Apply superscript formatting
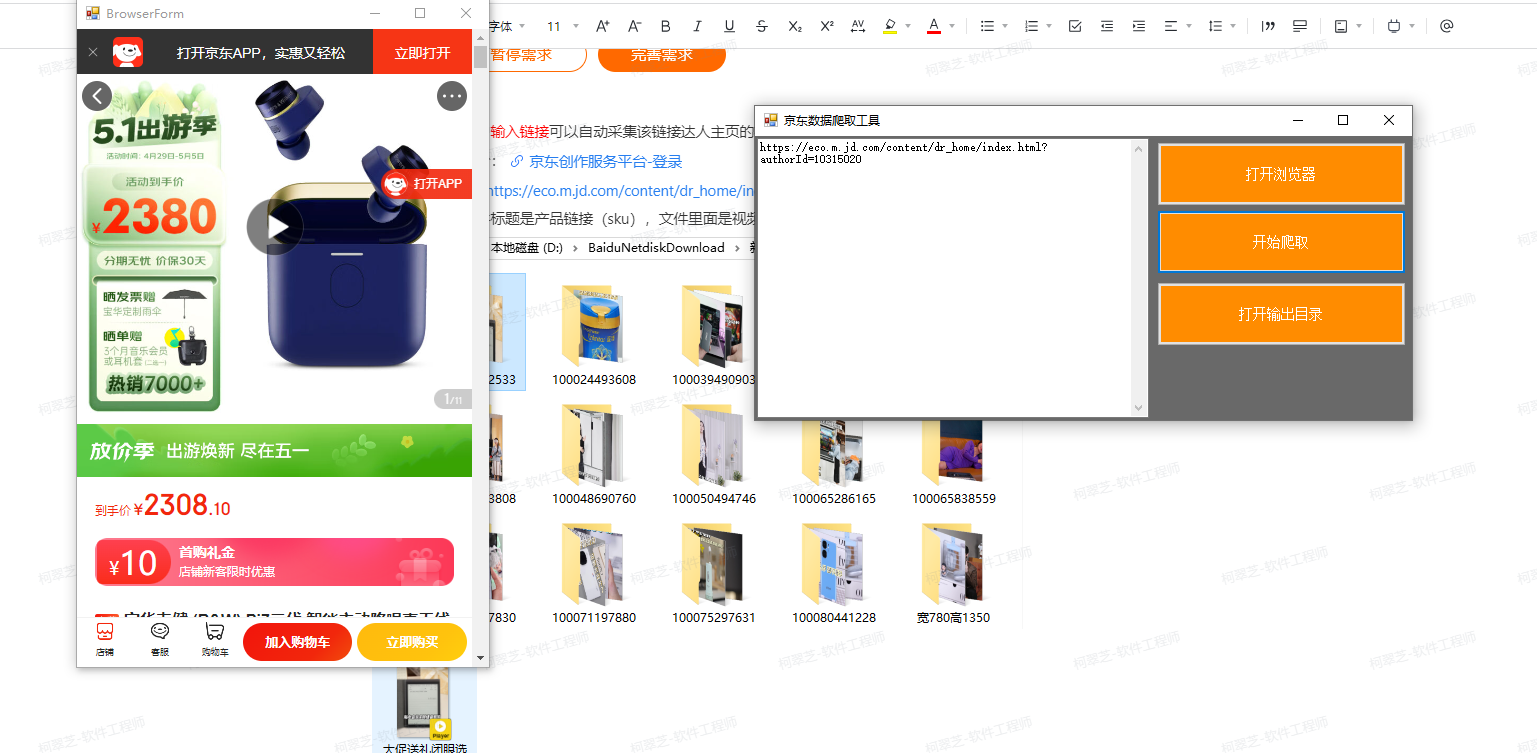 (x=827, y=26)
